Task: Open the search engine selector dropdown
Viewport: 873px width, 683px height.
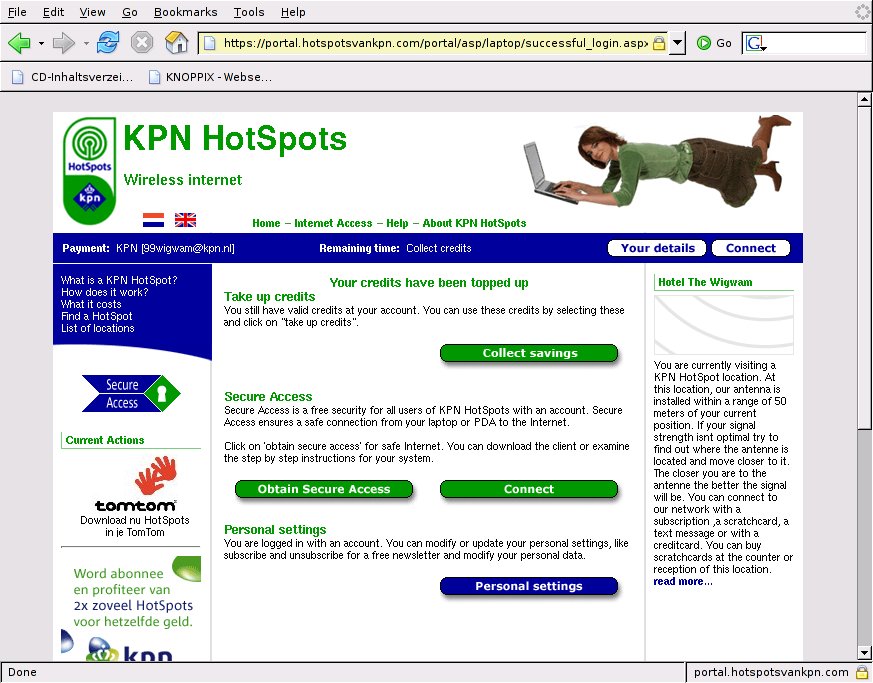Action: coord(755,44)
